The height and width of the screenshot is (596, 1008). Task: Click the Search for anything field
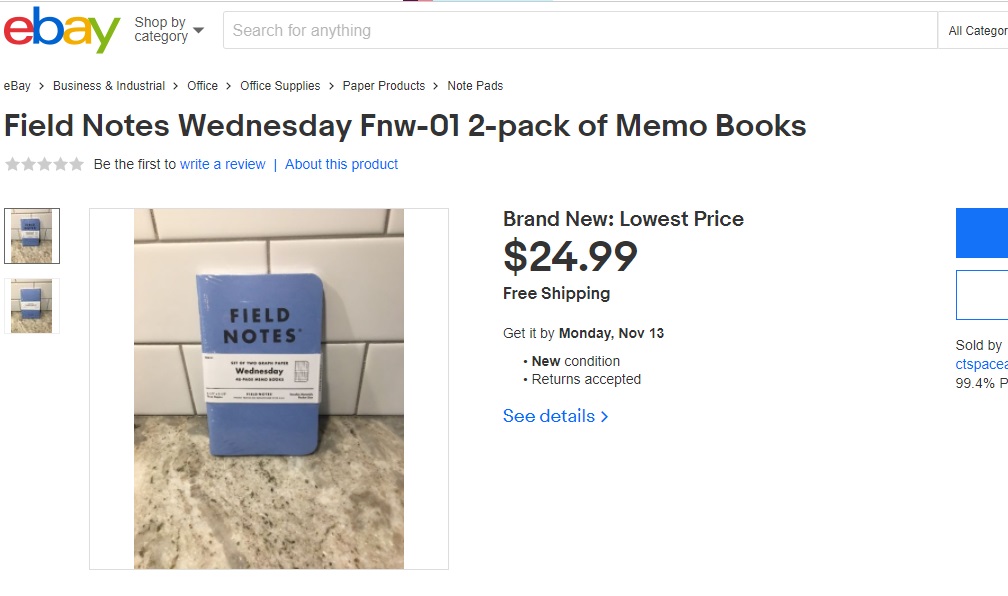580,30
